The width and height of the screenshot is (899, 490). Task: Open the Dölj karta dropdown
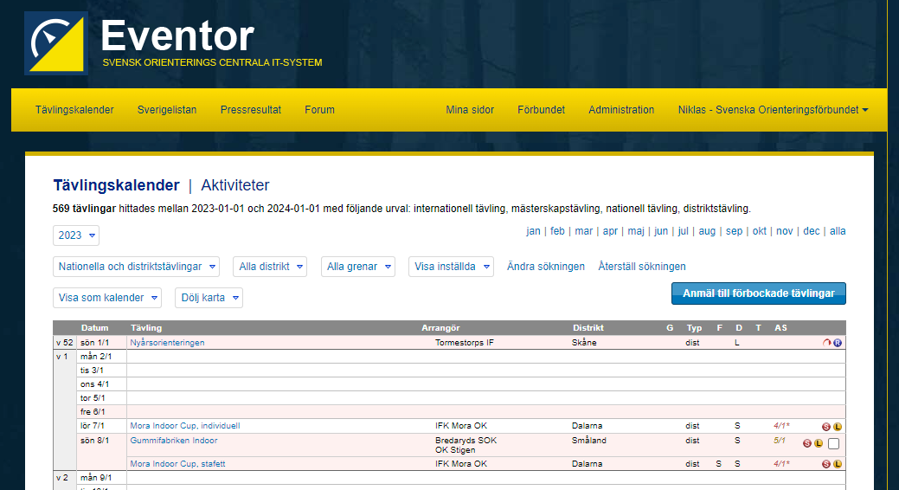(209, 297)
